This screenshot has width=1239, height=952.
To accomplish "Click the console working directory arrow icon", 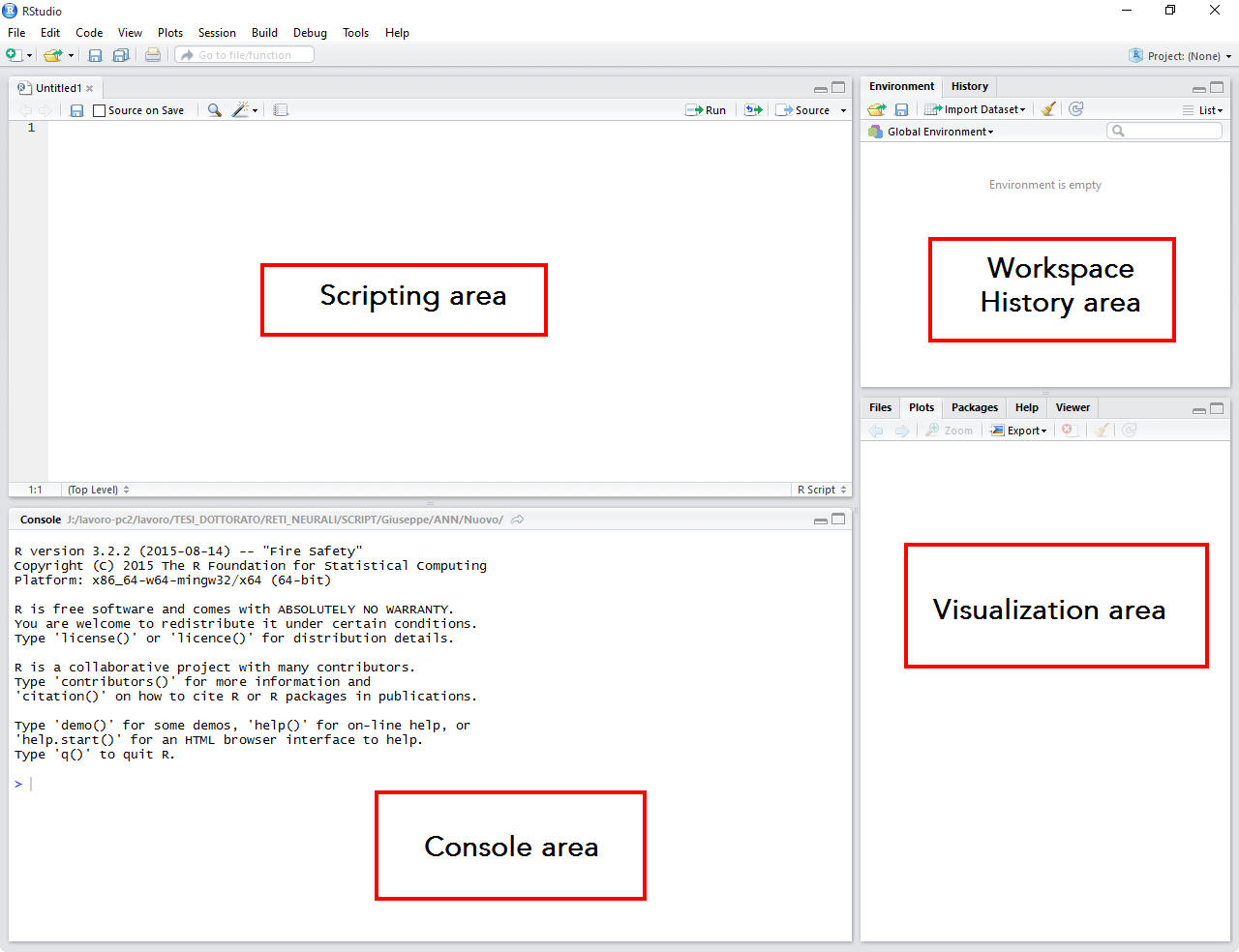I will pyautogui.click(x=518, y=520).
